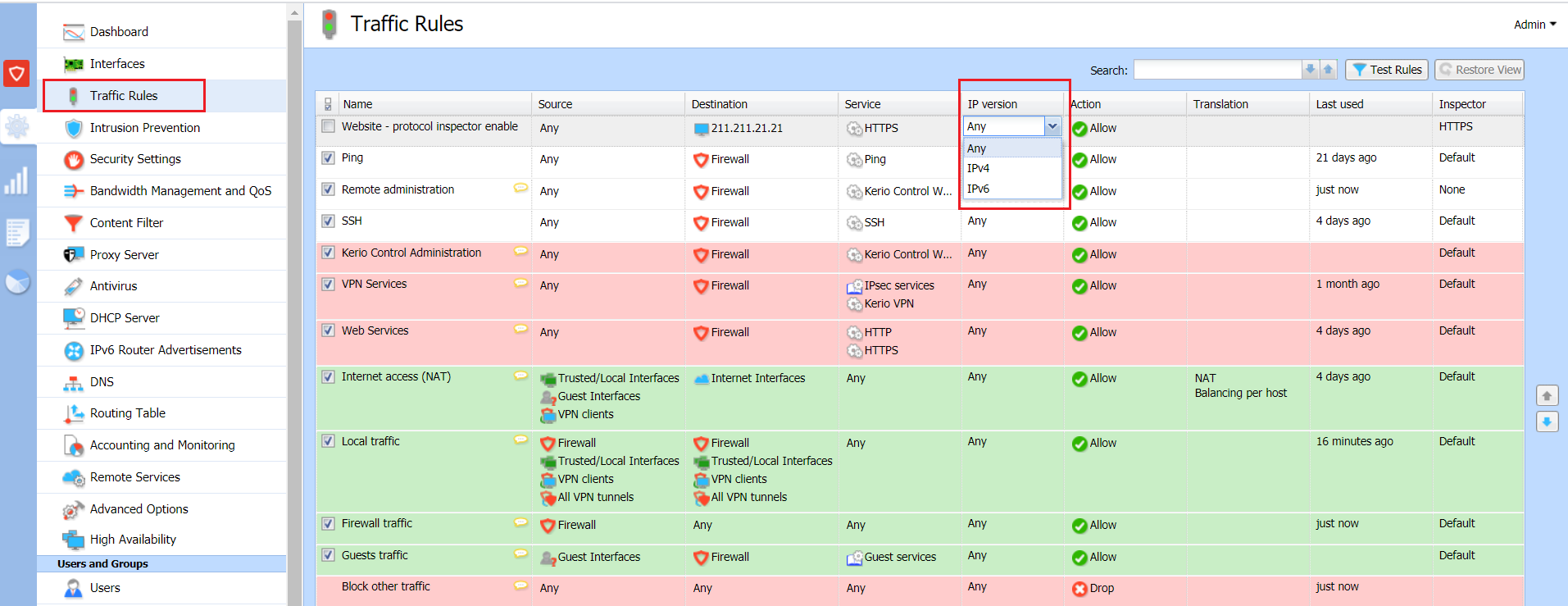Click Remote administration comment bubble icon
The height and width of the screenshot is (606, 1568).
click(x=520, y=189)
